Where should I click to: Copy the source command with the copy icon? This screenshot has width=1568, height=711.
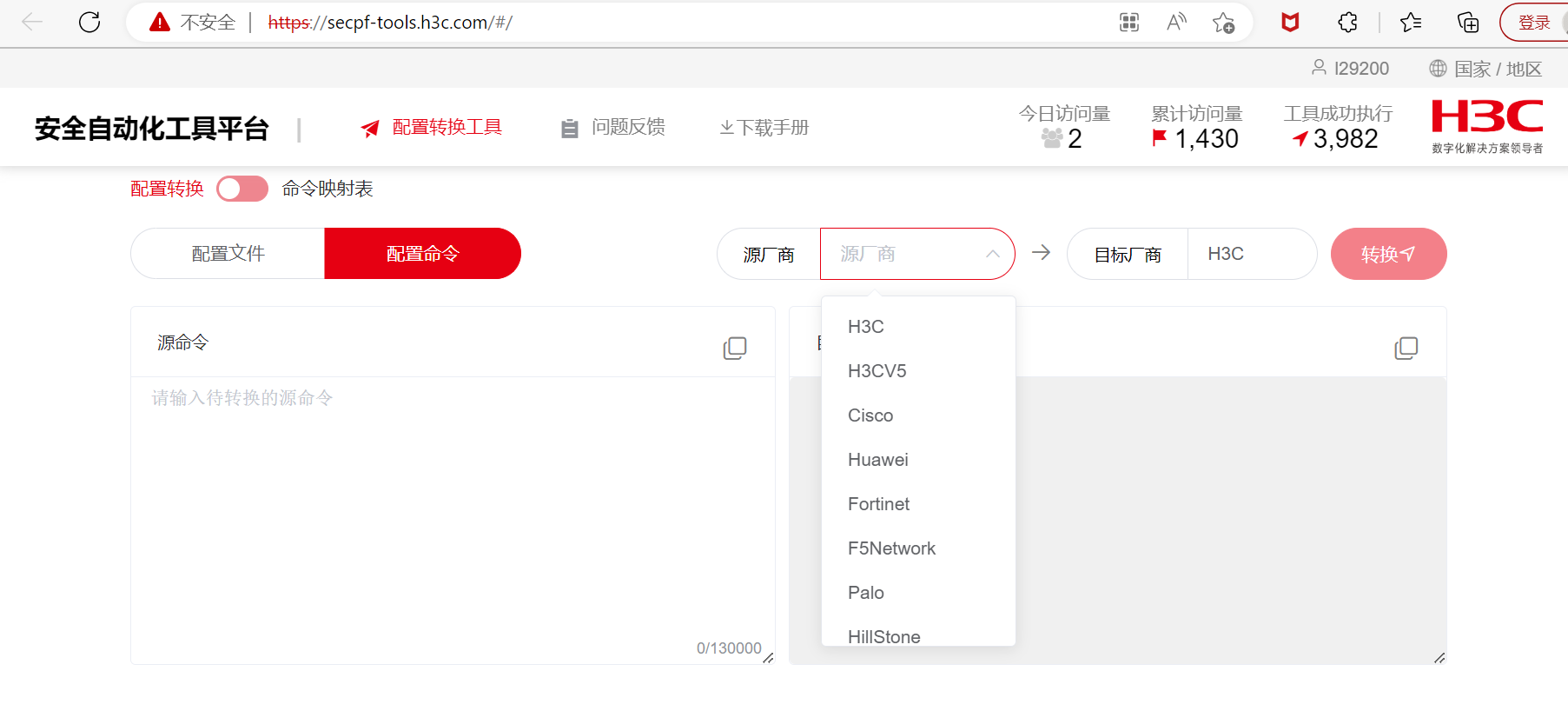coord(735,349)
